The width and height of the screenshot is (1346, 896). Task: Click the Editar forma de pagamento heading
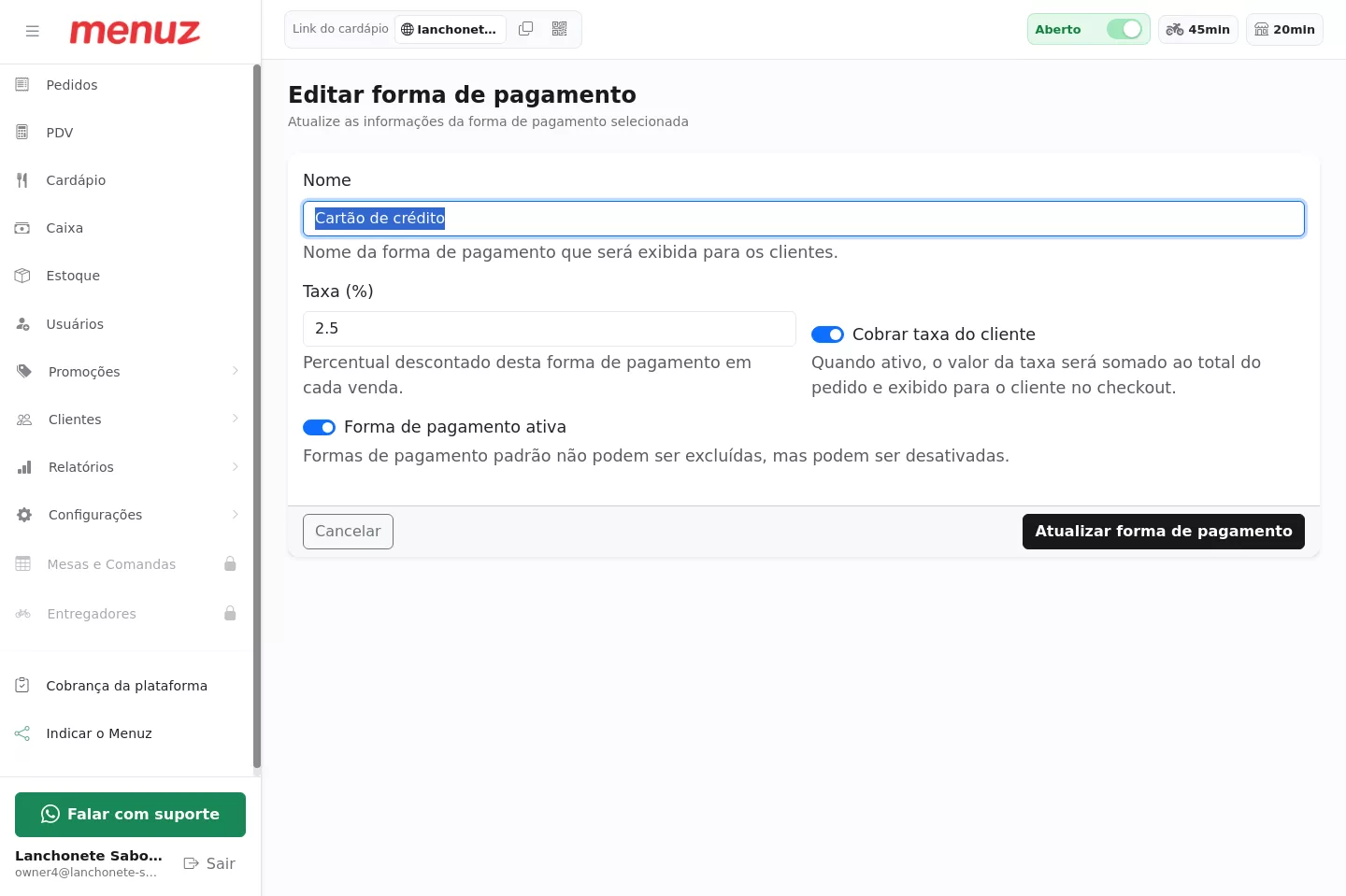tap(462, 94)
